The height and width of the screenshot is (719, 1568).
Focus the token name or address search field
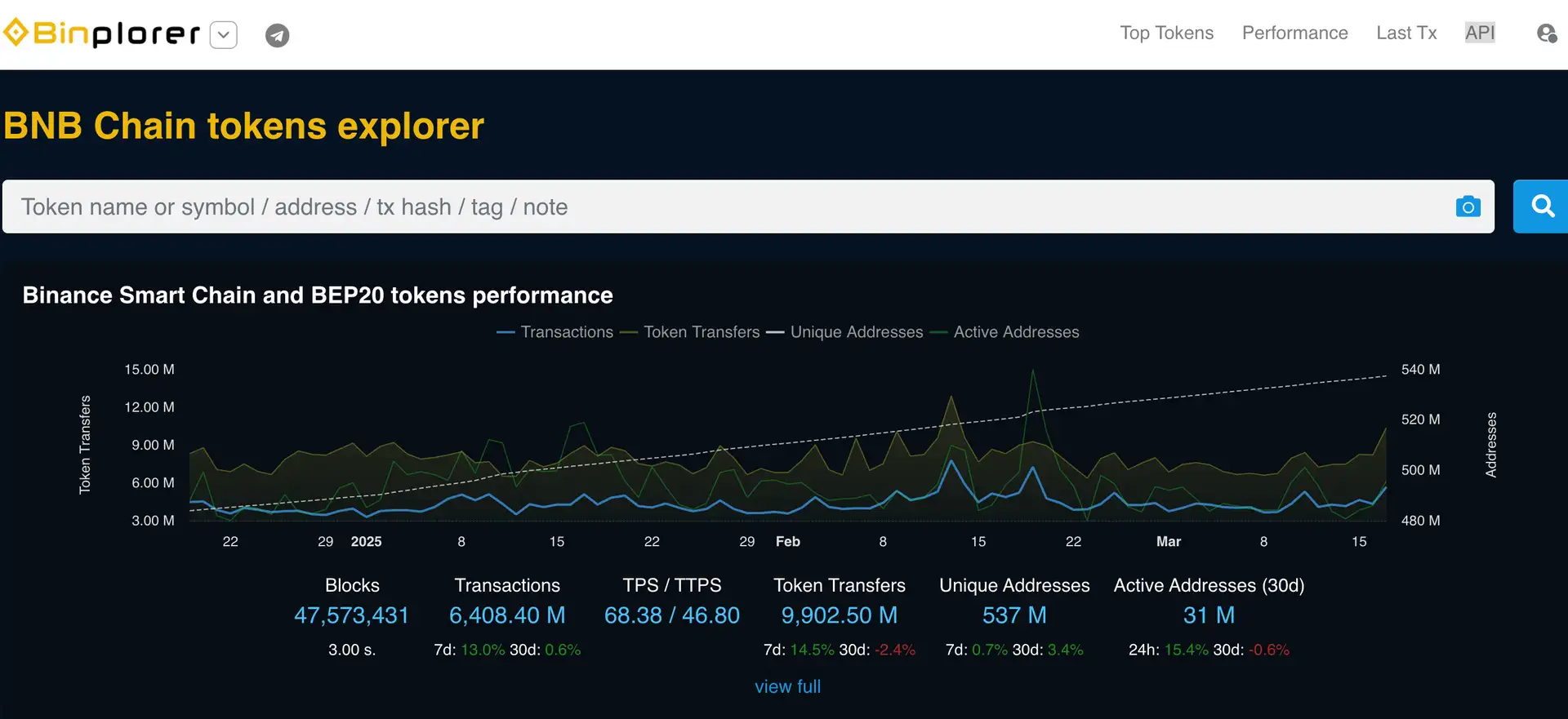pyautogui.click(x=727, y=207)
